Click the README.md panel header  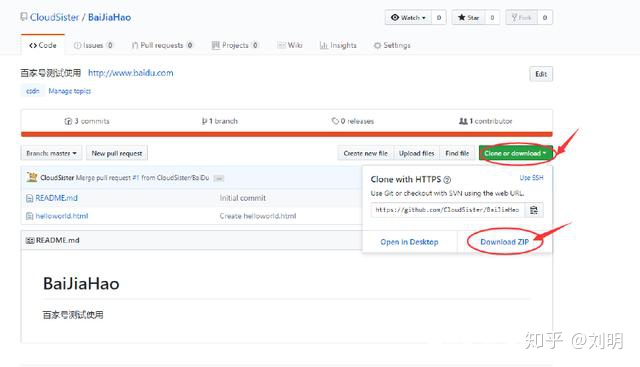click(x=191, y=240)
